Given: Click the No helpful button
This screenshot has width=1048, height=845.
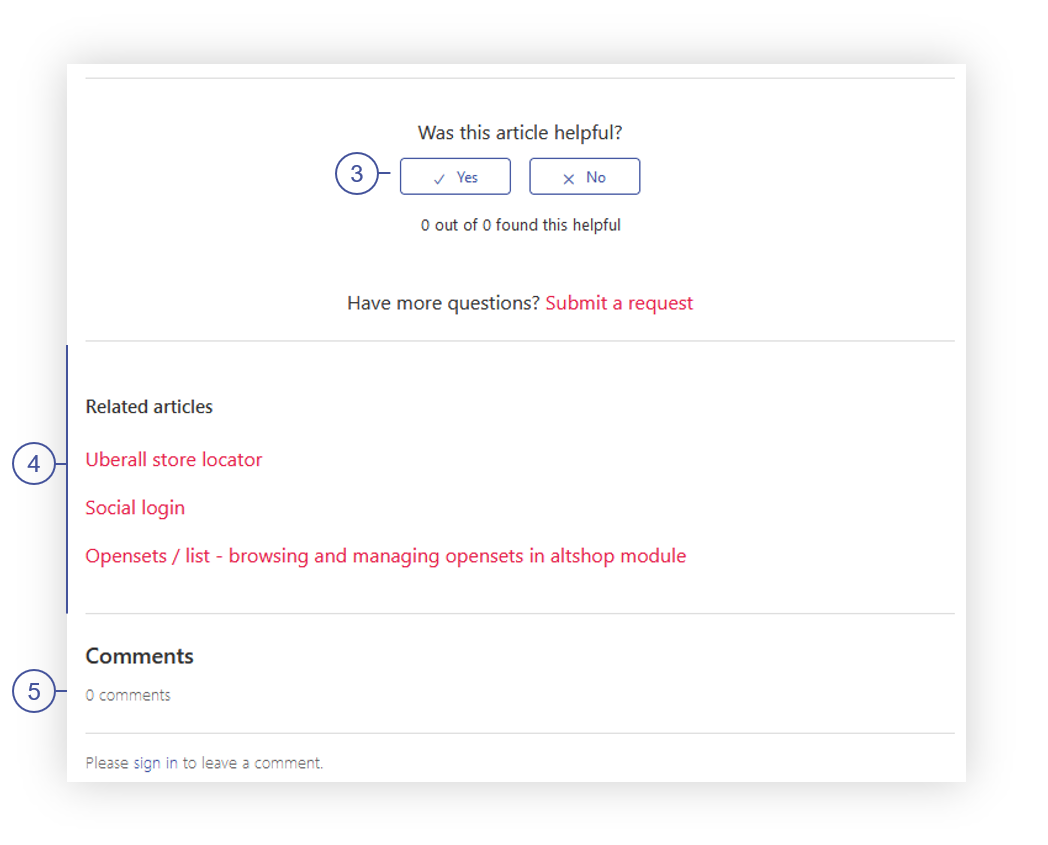Looking at the screenshot, I should [584, 176].
